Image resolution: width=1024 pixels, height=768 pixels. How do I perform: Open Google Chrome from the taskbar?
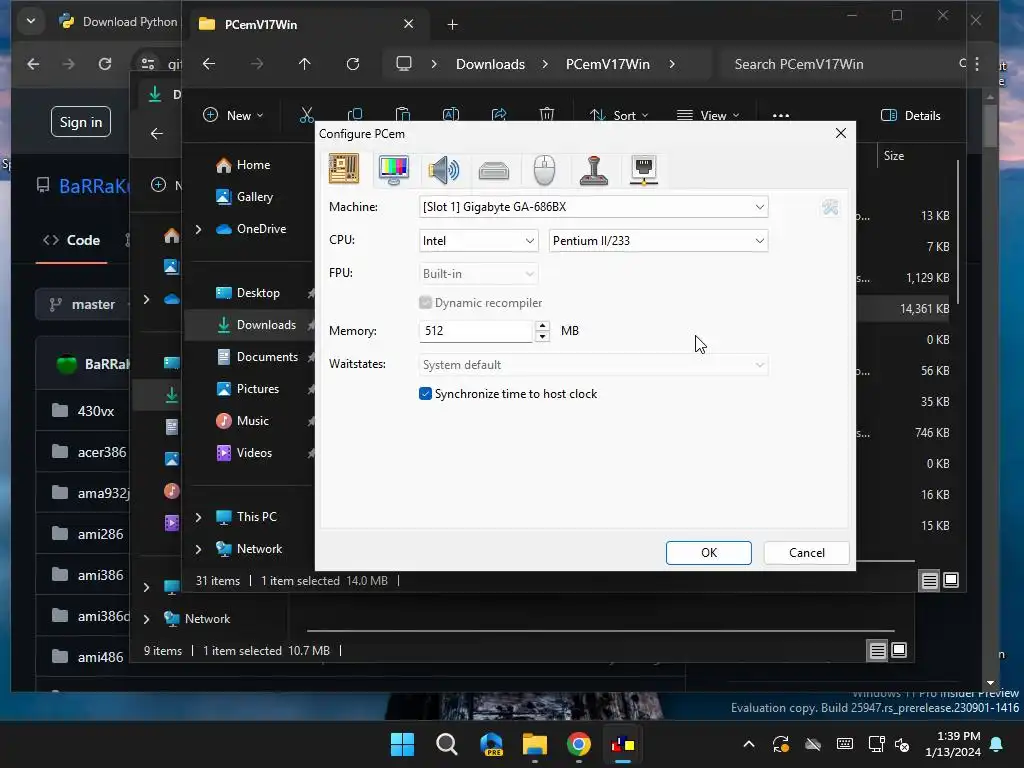click(579, 744)
